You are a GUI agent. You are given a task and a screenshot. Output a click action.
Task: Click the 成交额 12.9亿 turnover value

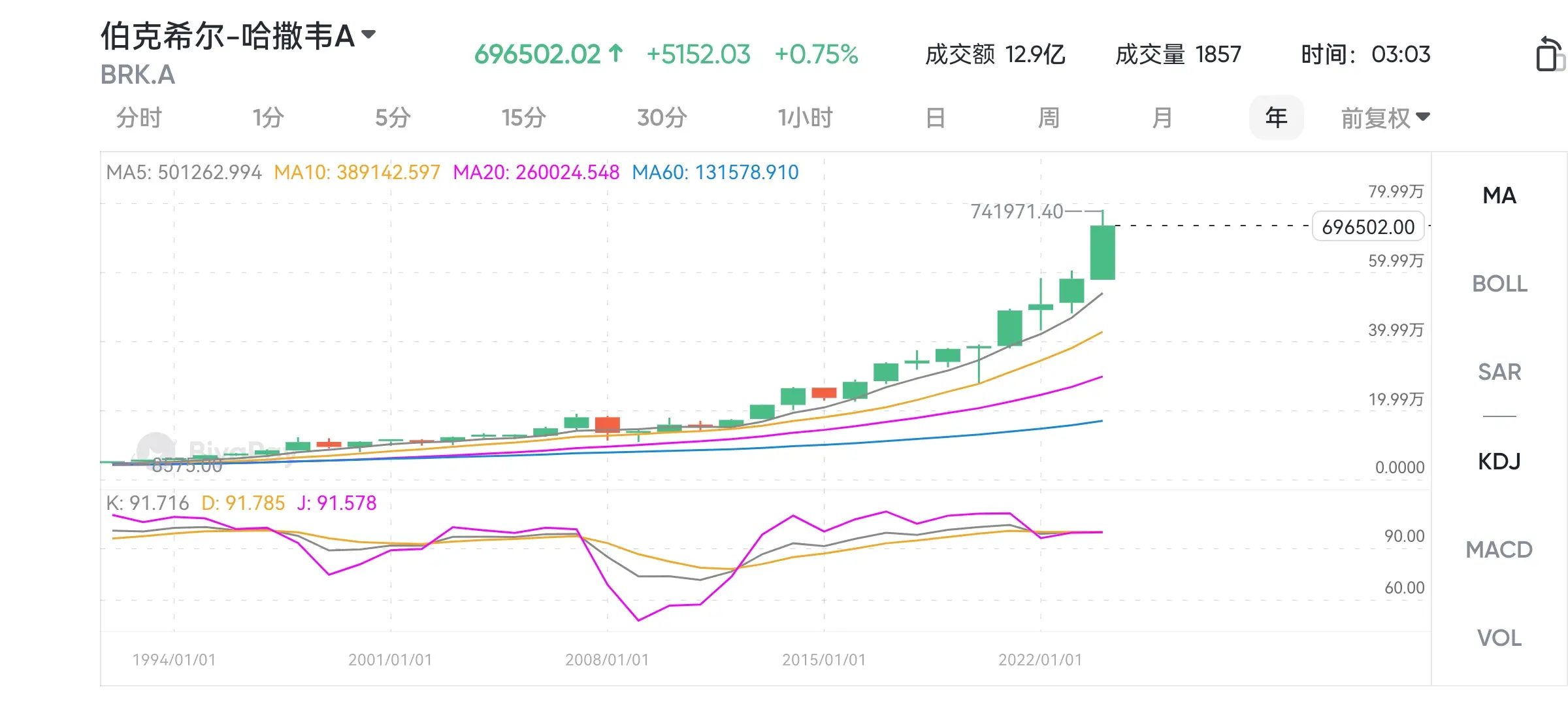coord(995,54)
